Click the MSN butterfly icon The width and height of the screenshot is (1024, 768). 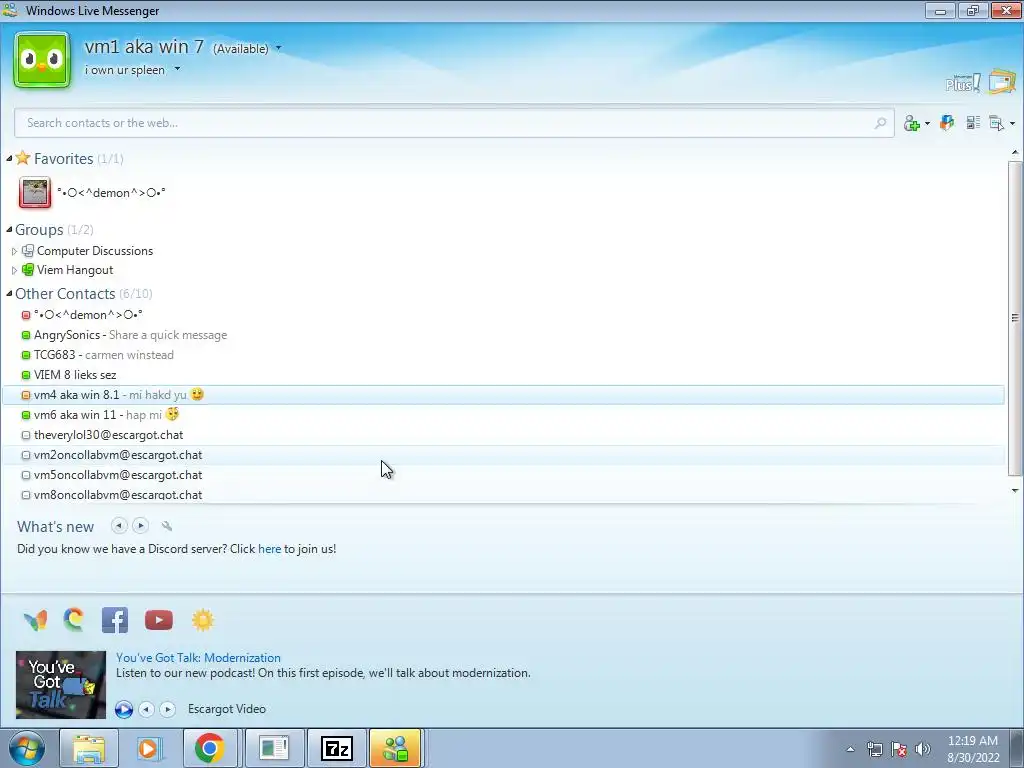tap(35, 620)
